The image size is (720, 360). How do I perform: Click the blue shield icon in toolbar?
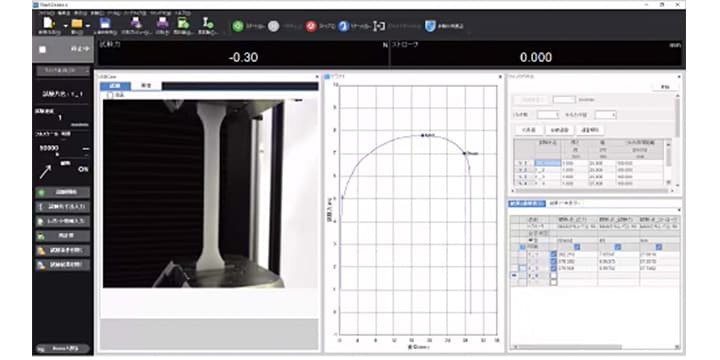click(x=430, y=26)
